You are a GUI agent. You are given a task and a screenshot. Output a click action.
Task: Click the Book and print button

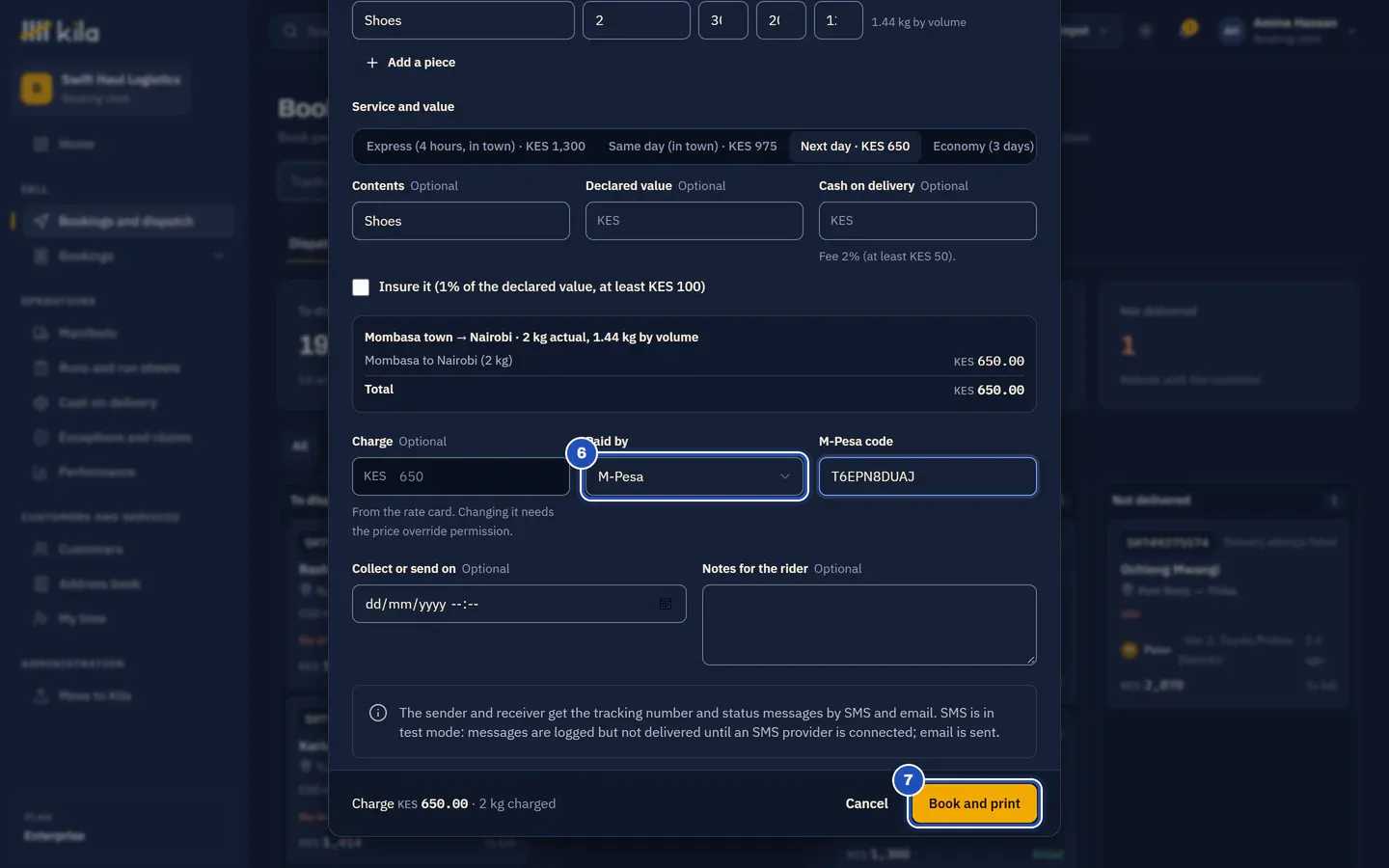(x=974, y=803)
